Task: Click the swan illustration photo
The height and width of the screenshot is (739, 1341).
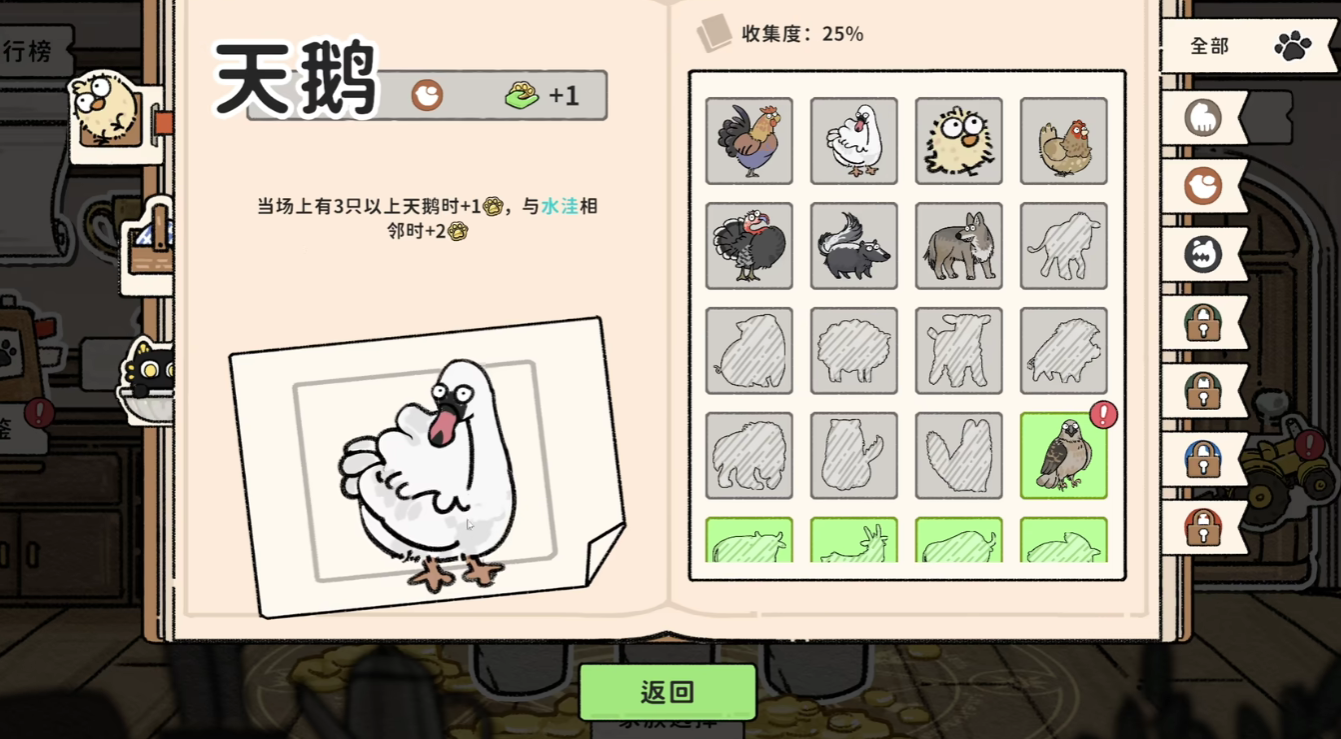Action: pos(427,468)
